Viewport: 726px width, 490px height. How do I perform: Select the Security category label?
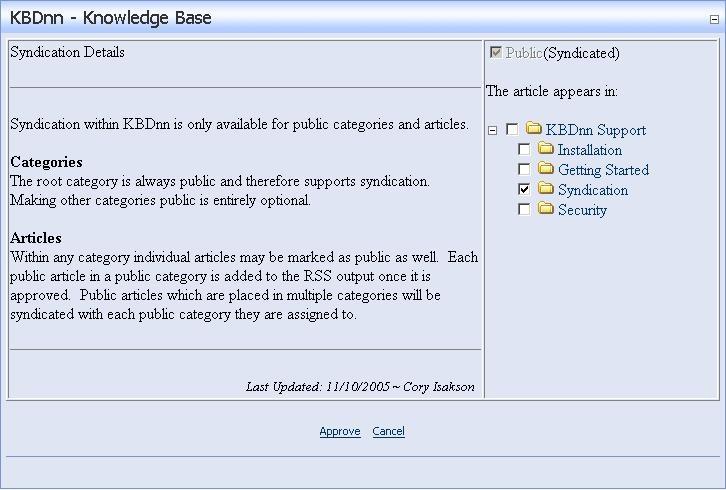coord(582,210)
